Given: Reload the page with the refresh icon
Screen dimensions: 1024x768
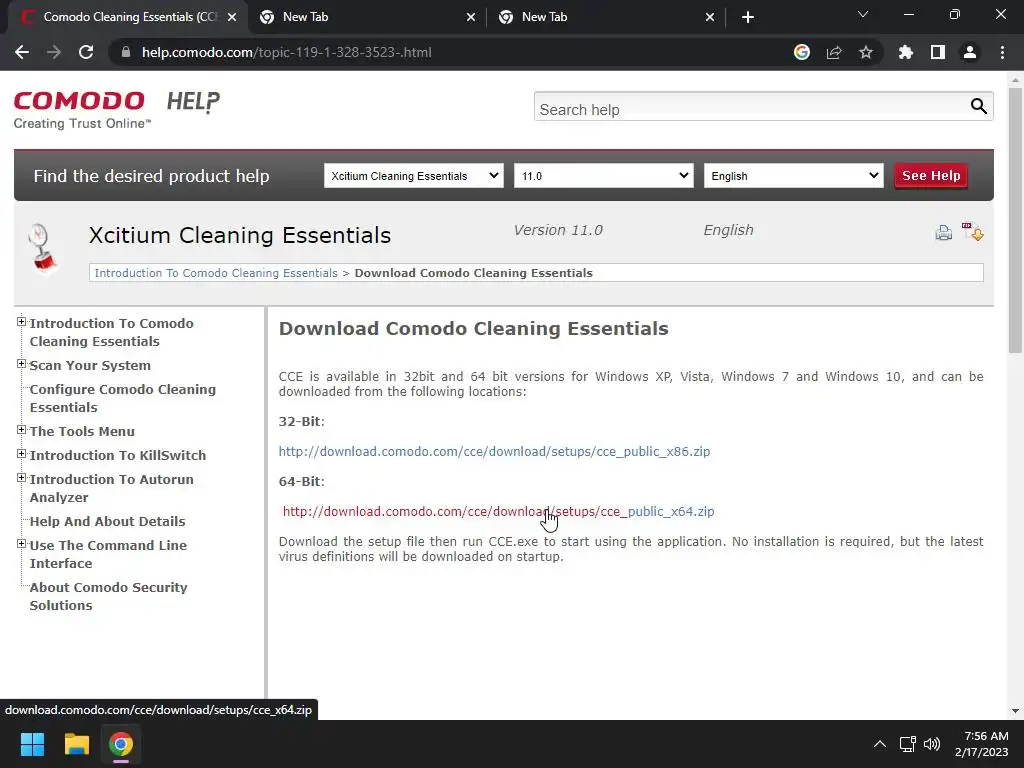Looking at the screenshot, I should coord(86,52).
